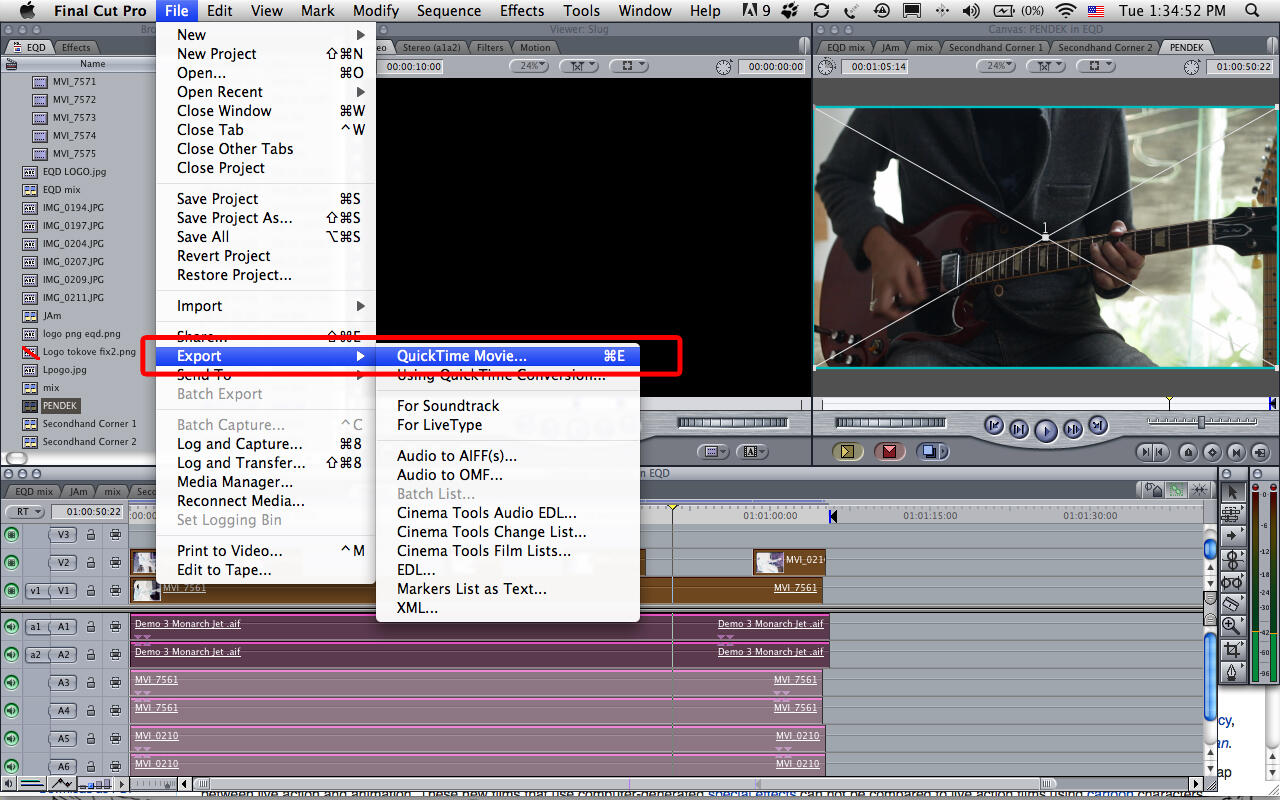Viewport: 1280px width, 800px height.
Task: Choose Audio to AIFF(s)... export option
Action: coord(508,456)
